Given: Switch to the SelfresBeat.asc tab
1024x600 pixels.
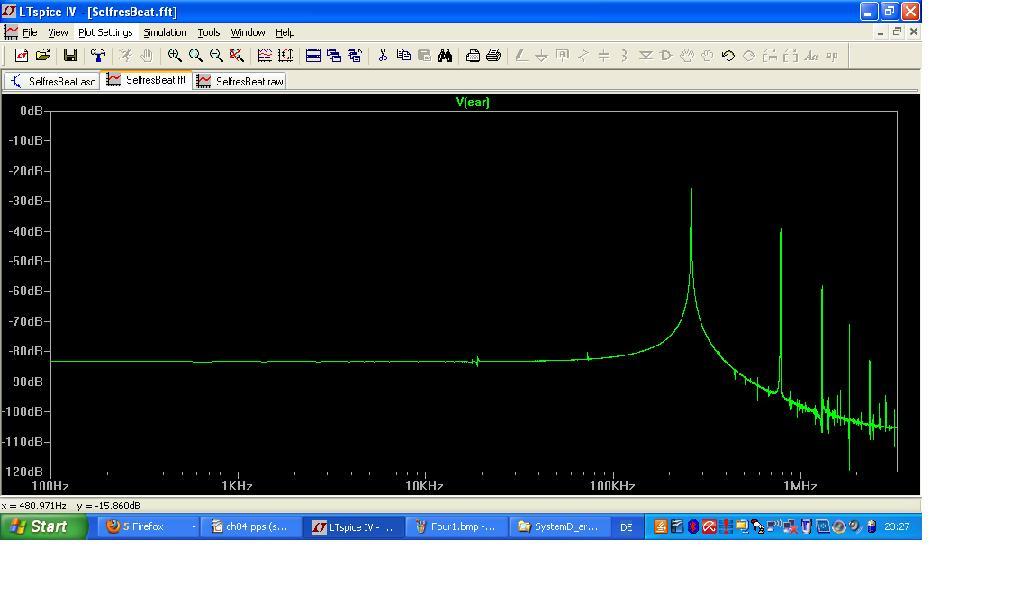Looking at the screenshot, I should [x=52, y=81].
